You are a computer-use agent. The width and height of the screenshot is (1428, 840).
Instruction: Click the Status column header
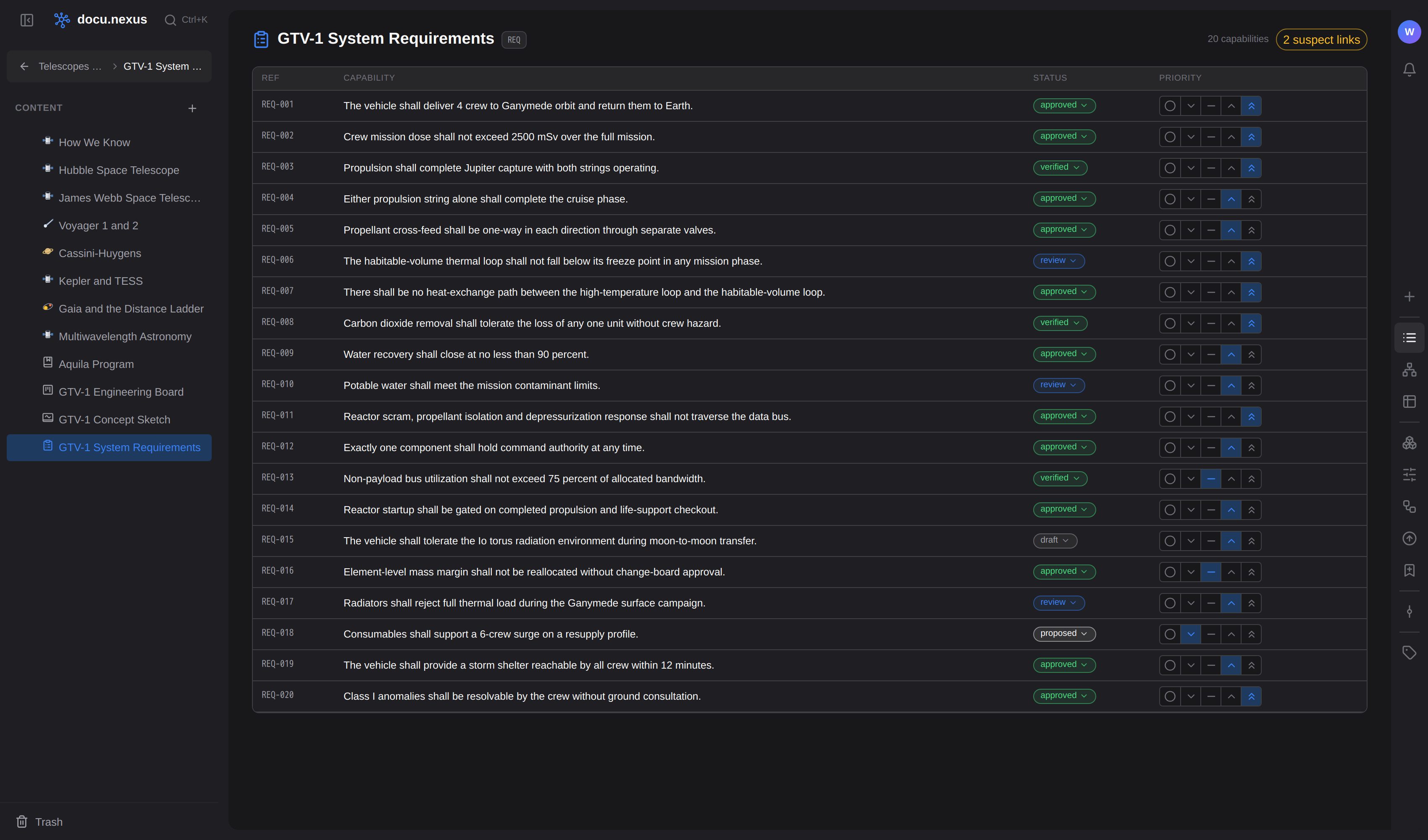pos(1050,78)
